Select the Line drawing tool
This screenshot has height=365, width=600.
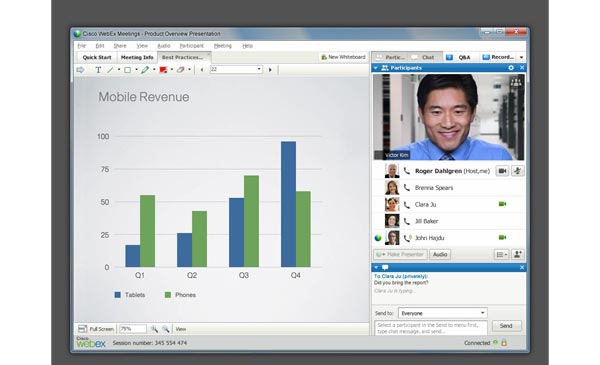pyautogui.click(x=110, y=70)
